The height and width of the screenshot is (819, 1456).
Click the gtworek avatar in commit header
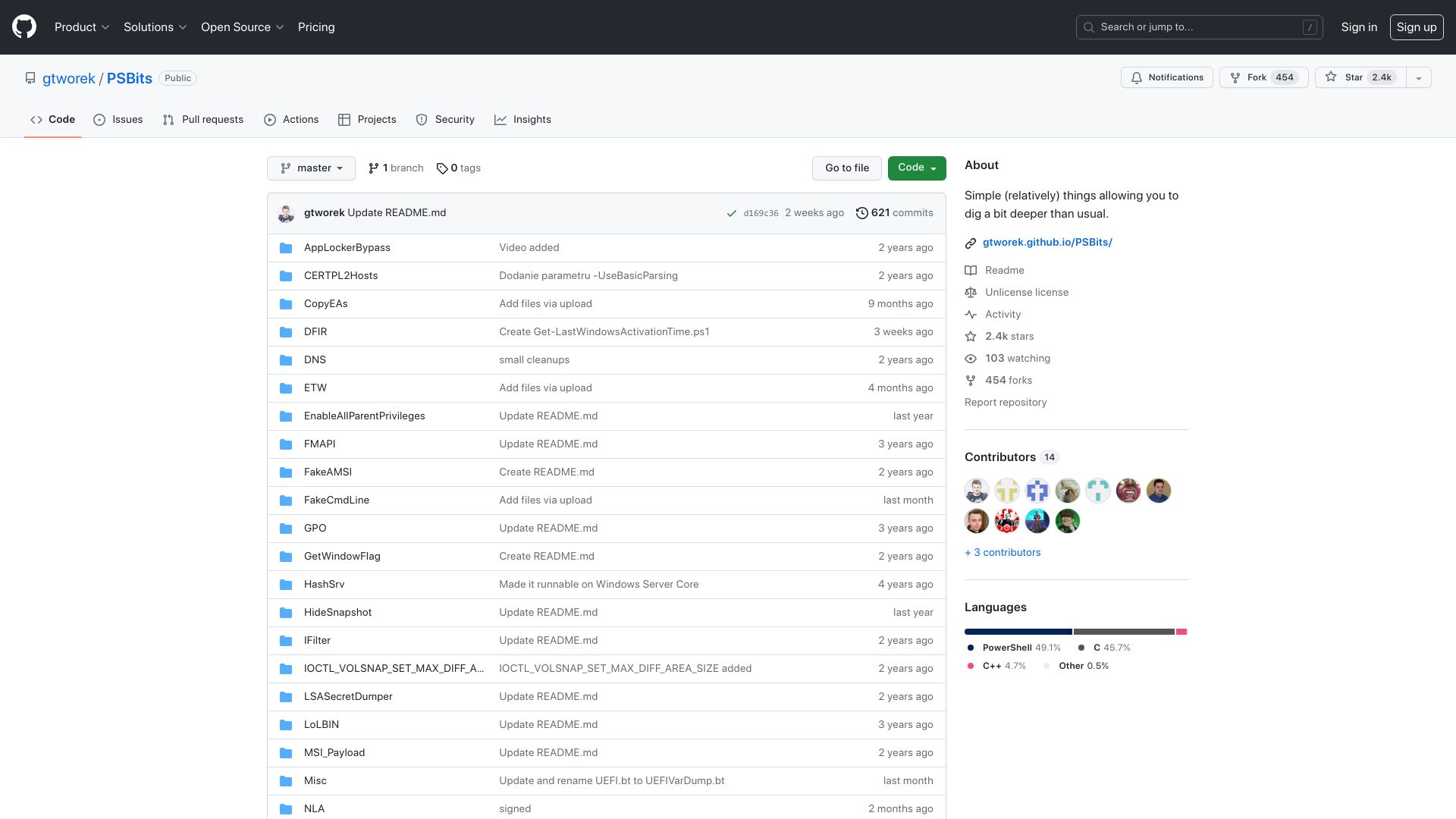(286, 213)
